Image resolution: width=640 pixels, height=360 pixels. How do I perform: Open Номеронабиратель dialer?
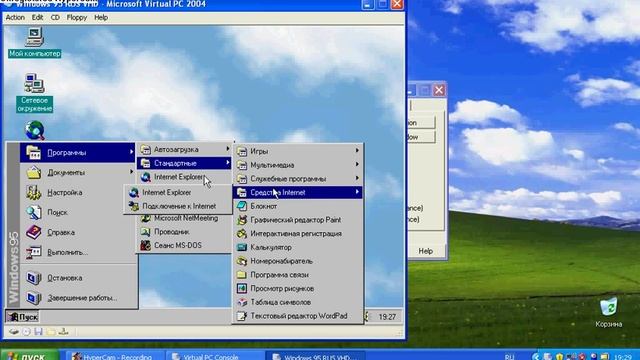pyautogui.click(x=298, y=261)
